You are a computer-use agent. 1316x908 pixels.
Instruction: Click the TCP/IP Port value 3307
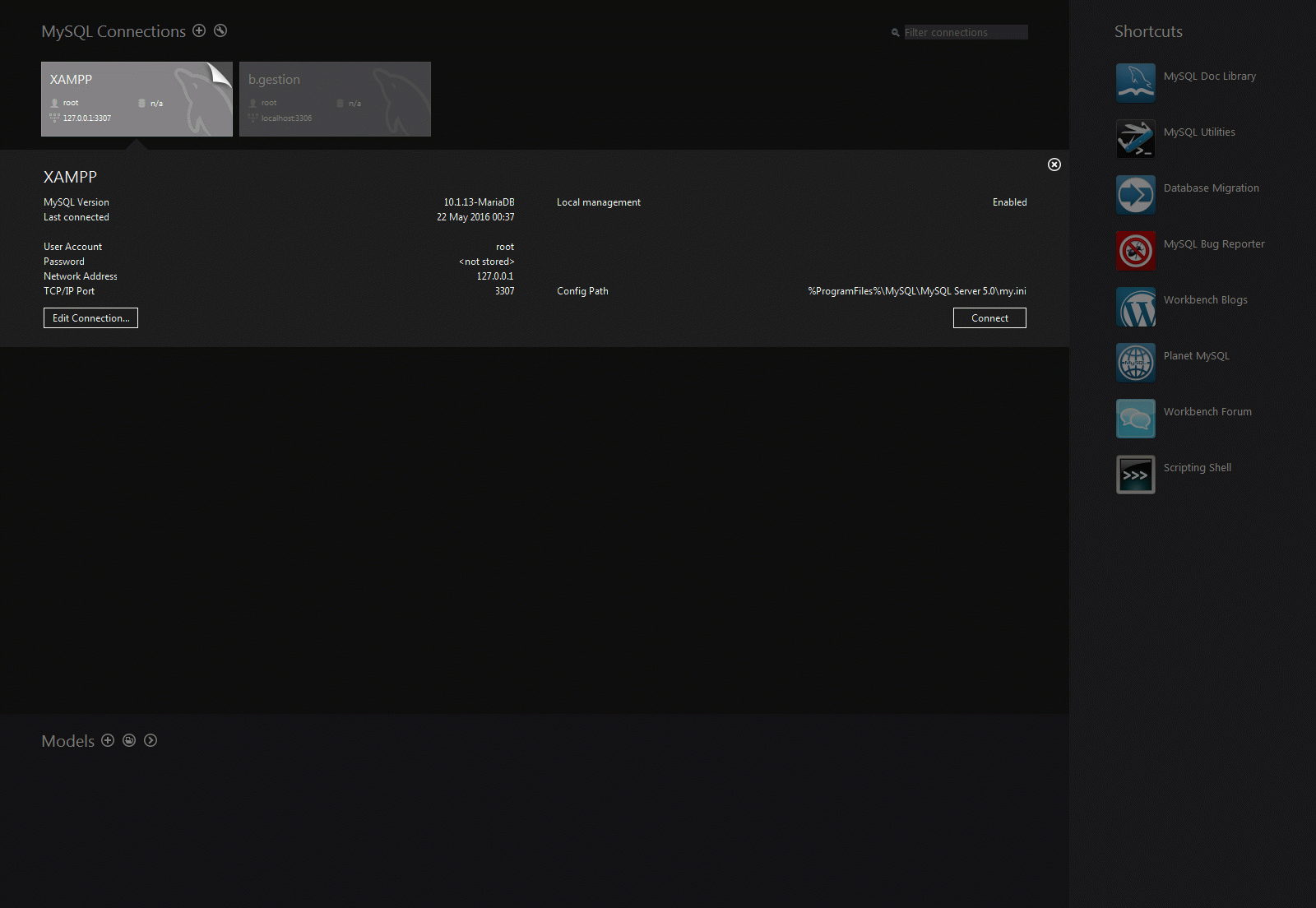pyautogui.click(x=505, y=291)
